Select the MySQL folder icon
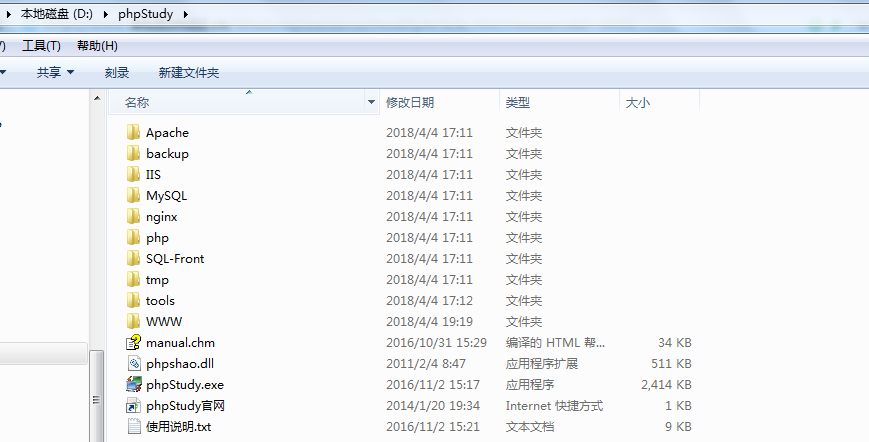The image size is (869, 442). [133, 196]
